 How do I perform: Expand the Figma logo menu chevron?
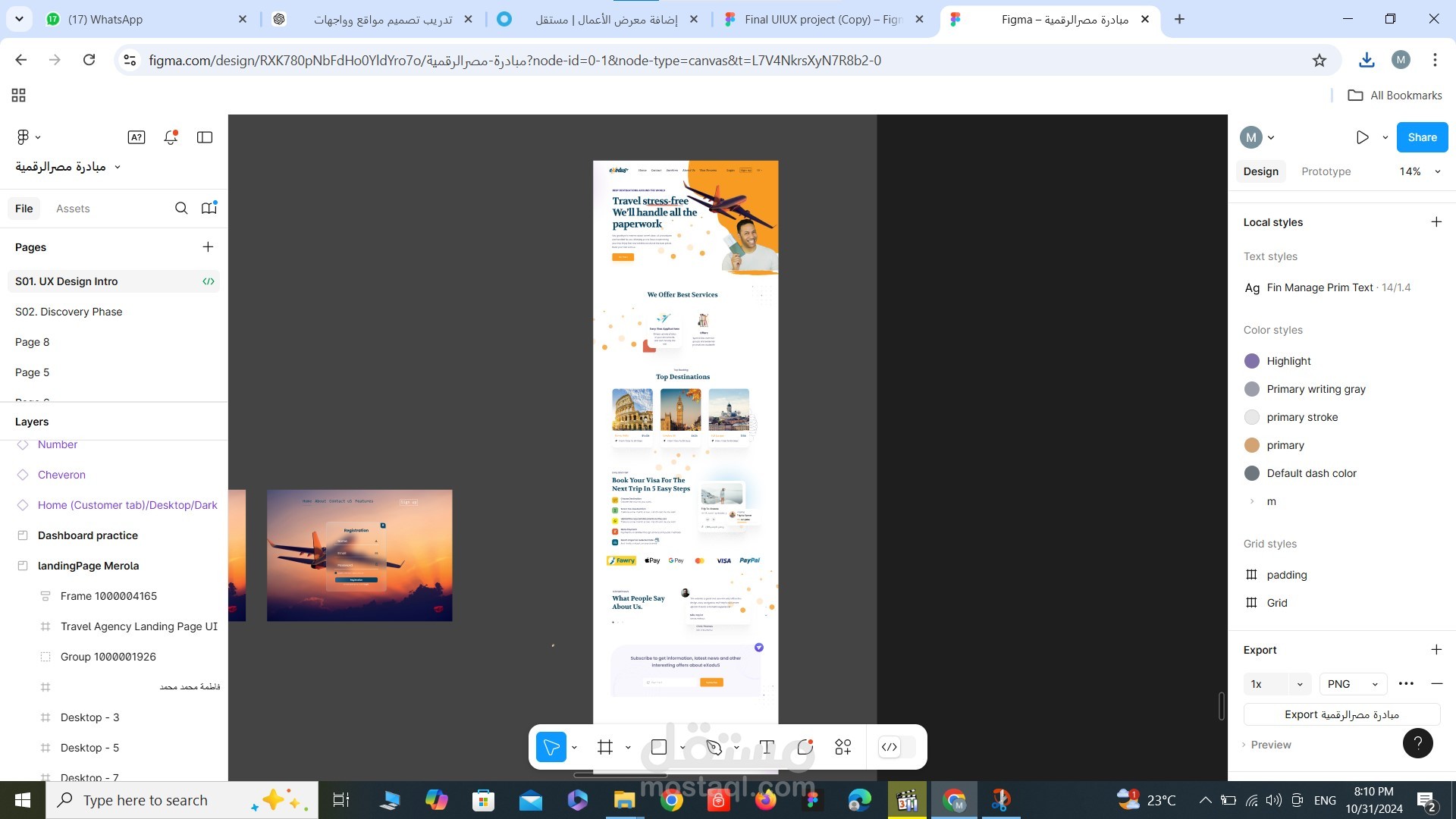coord(38,137)
